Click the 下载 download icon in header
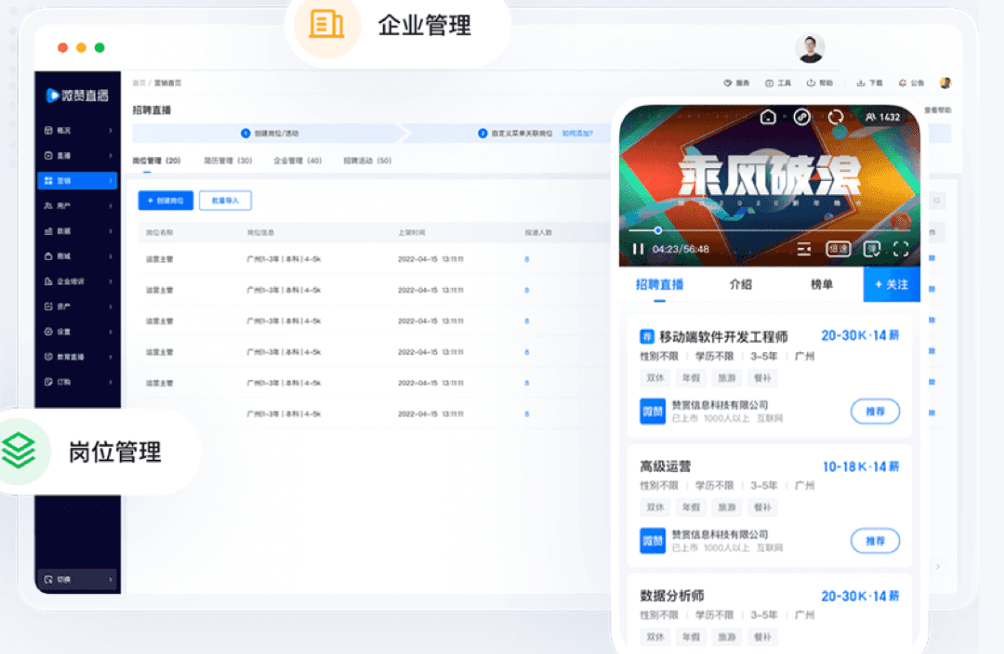Viewport: 1004px width, 654px height. pos(870,83)
